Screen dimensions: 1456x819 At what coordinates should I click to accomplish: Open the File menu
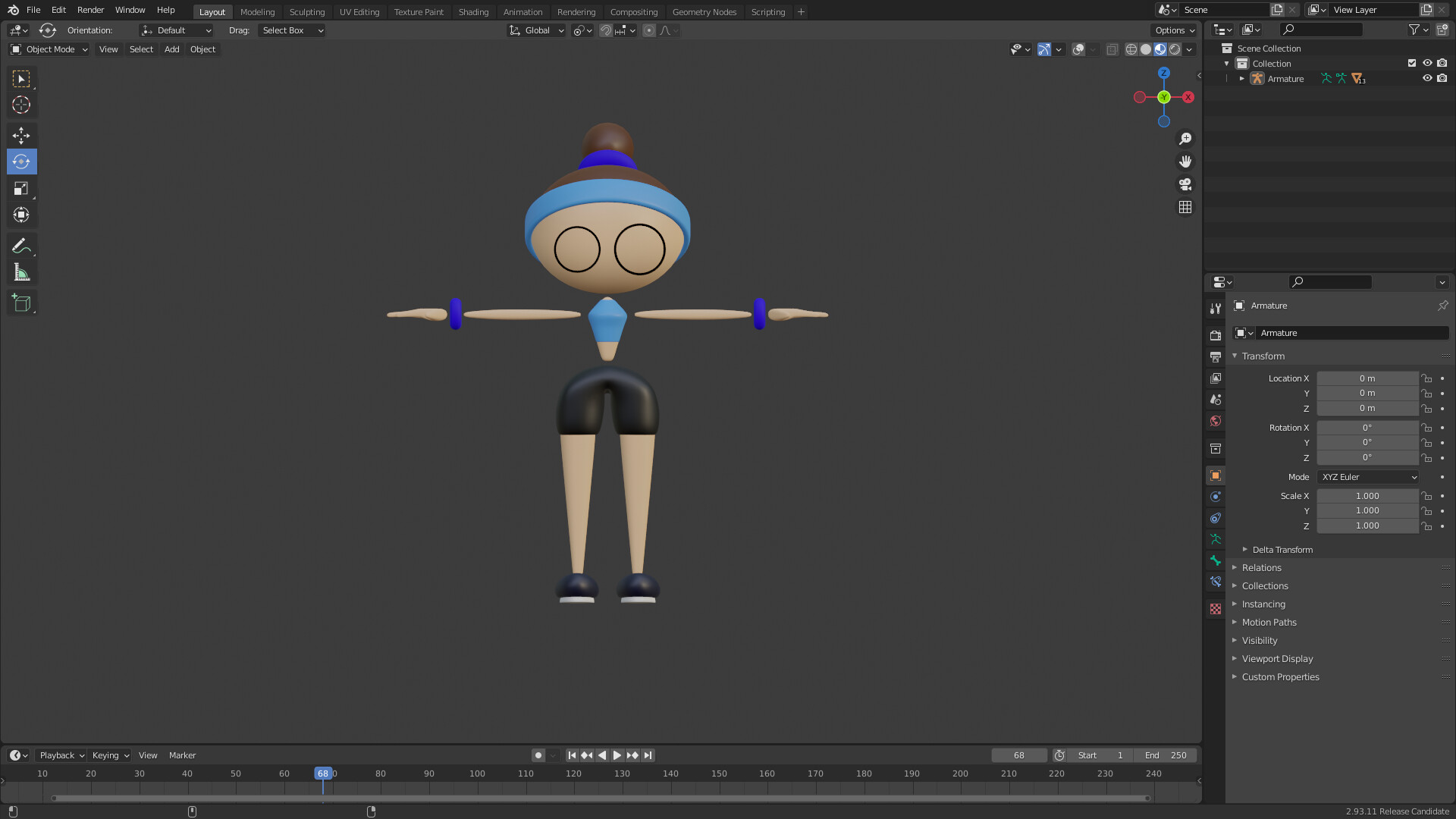[33, 10]
